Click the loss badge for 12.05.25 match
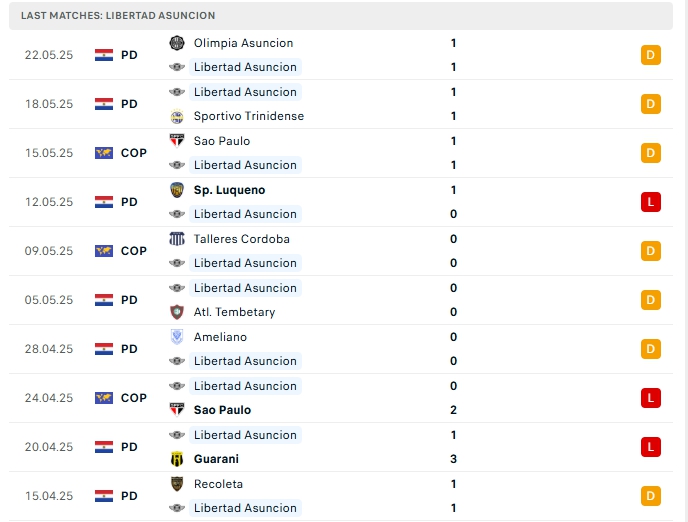Viewport: 688px width, 522px height. (651, 202)
